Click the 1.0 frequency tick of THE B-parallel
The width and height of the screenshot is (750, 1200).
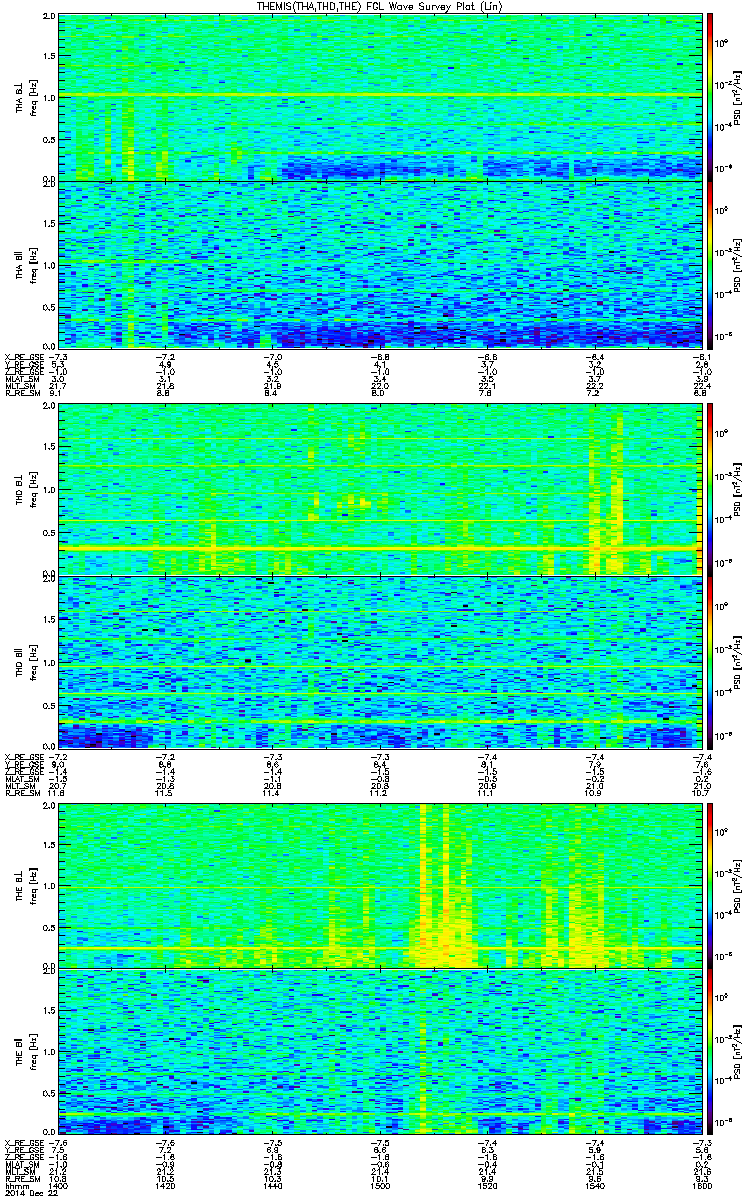pyautogui.click(x=48, y=1053)
